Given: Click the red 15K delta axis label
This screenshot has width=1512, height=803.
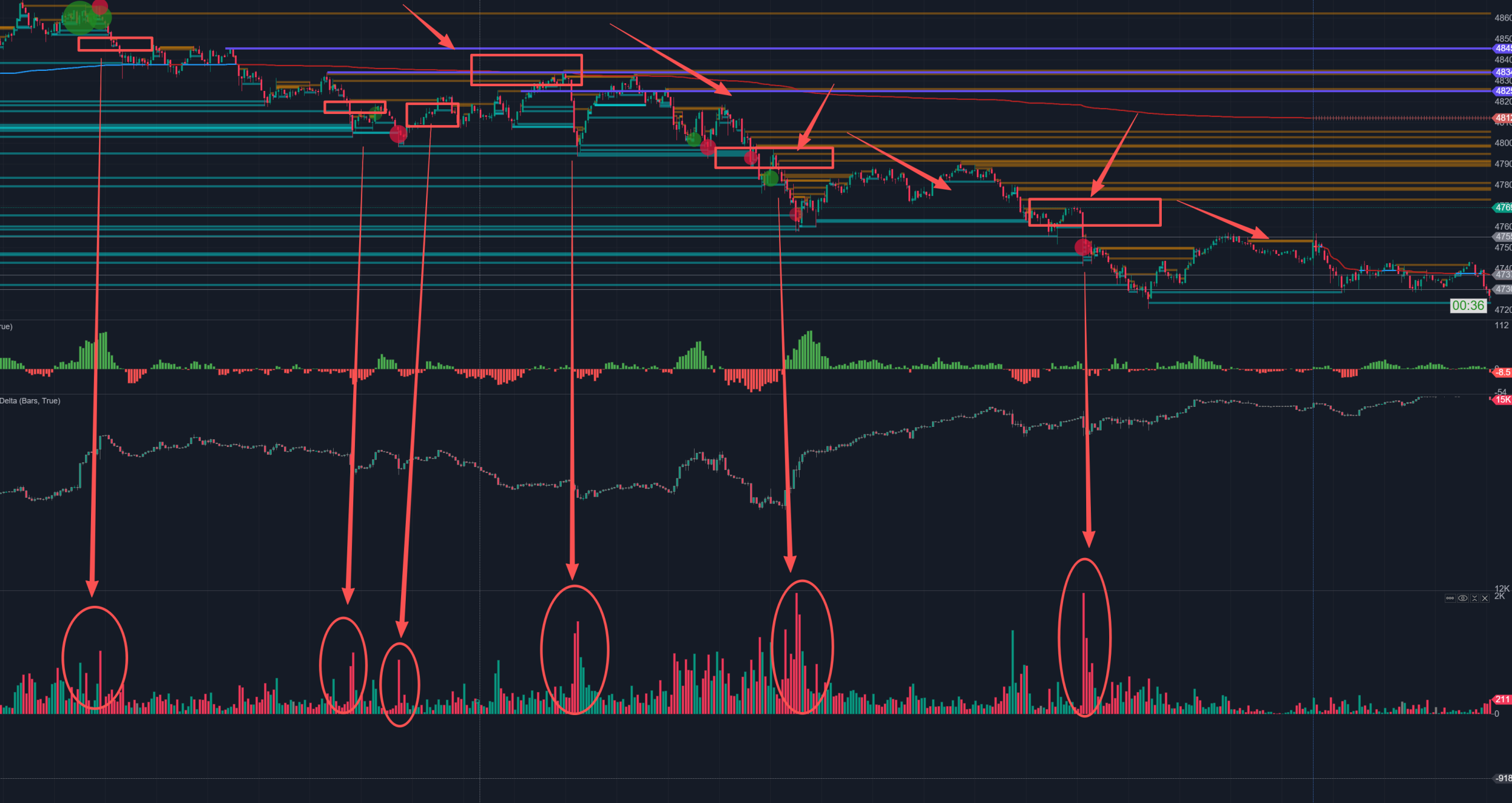Looking at the screenshot, I should (x=1503, y=400).
